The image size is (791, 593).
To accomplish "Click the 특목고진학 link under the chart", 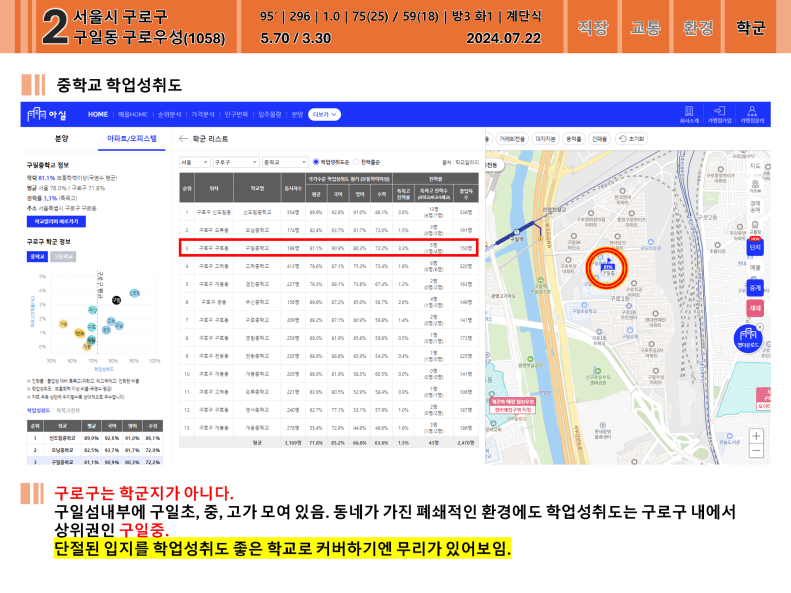I will pos(69,410).
